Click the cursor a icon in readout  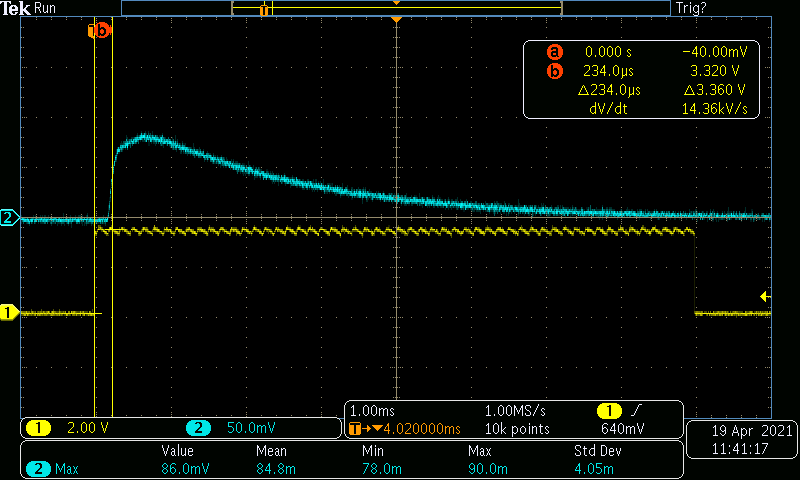click(555, 52)
